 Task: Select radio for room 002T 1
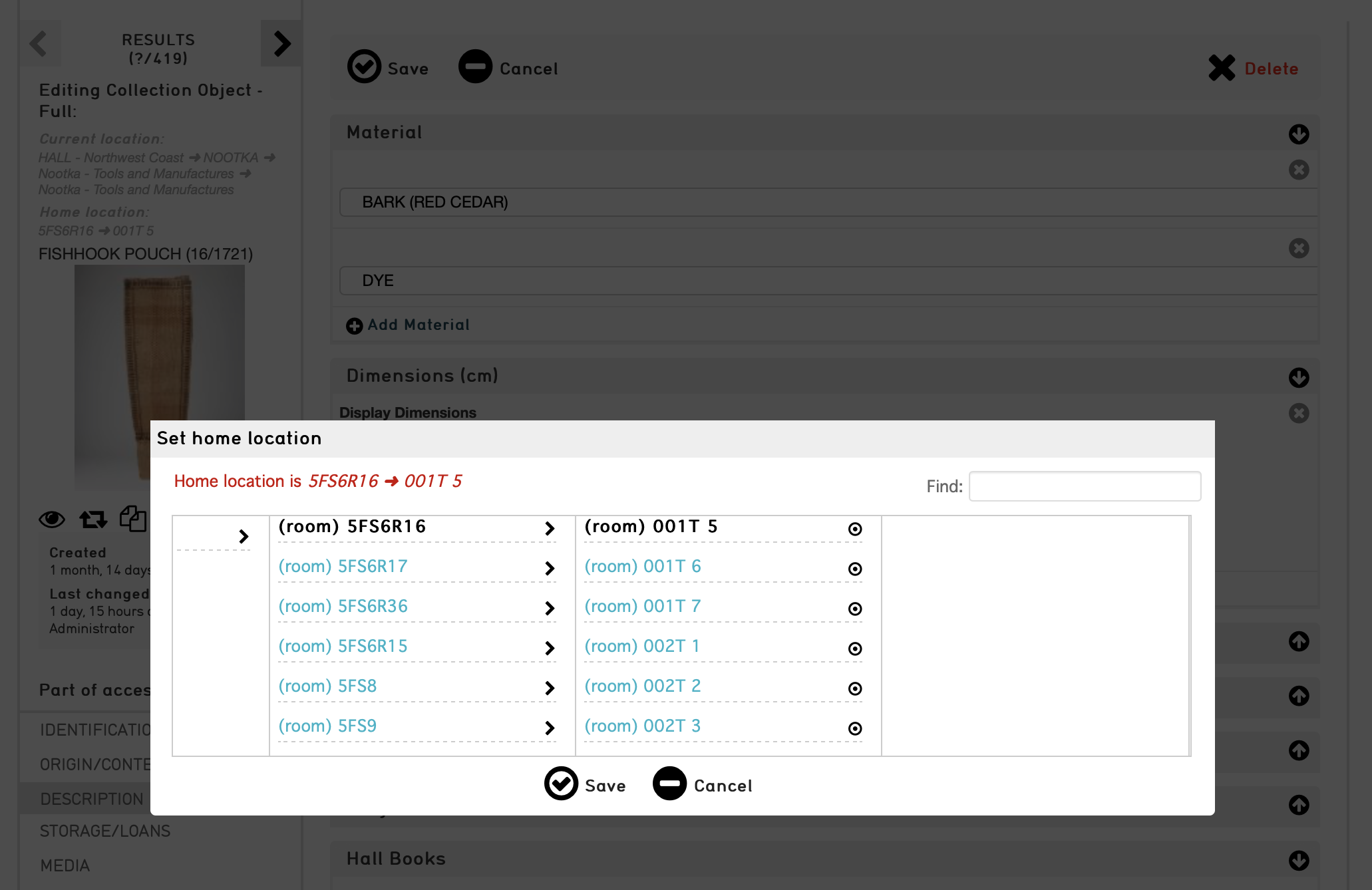(x=855, y=649)
